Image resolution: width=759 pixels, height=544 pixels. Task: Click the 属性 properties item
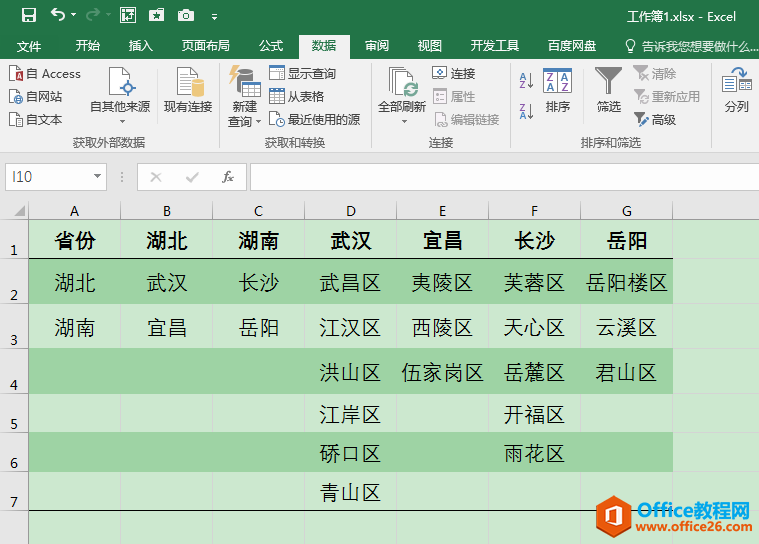(x=454, y=97)
